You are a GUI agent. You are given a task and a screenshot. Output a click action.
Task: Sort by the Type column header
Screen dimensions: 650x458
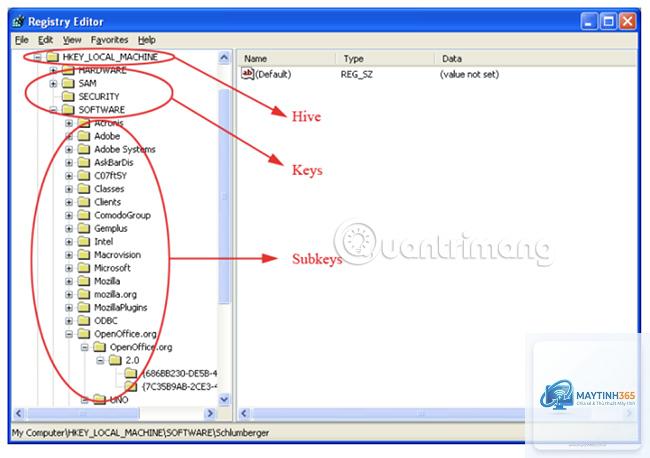click(385, 58)
